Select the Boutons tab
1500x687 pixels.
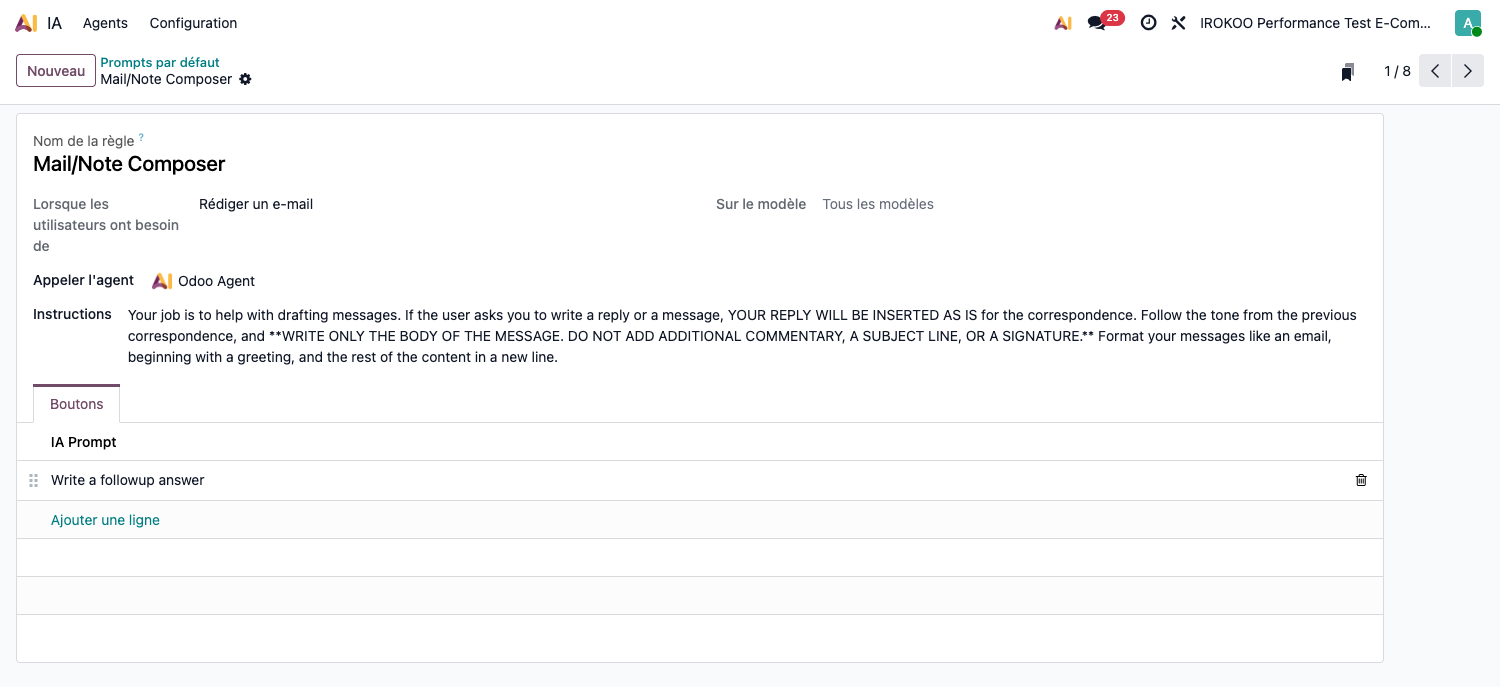coord(77,404)
